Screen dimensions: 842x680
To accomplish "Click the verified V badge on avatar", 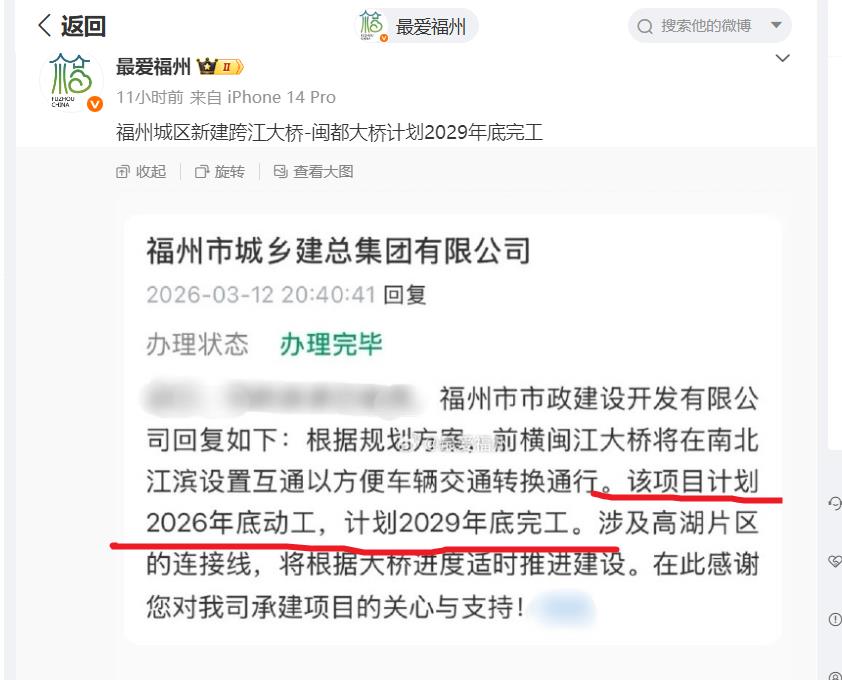I will tap(95, 104).
